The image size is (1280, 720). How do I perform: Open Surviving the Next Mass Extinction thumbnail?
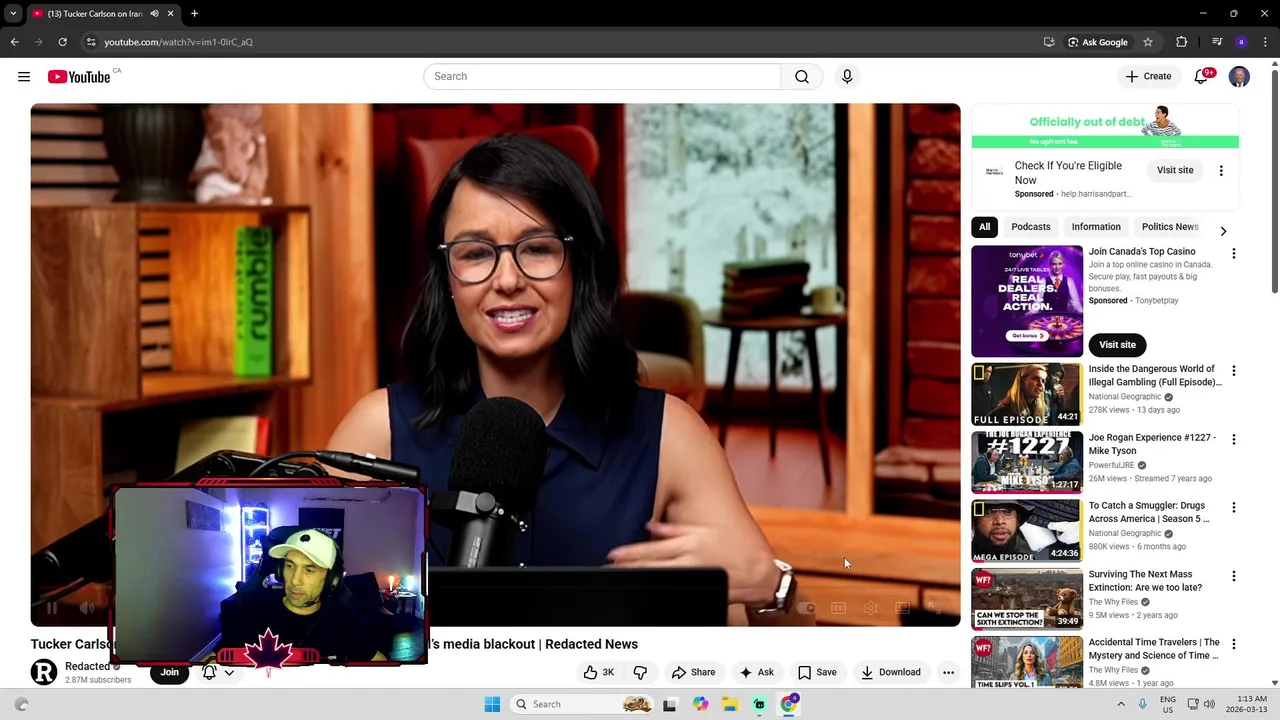coord(1027,599)
